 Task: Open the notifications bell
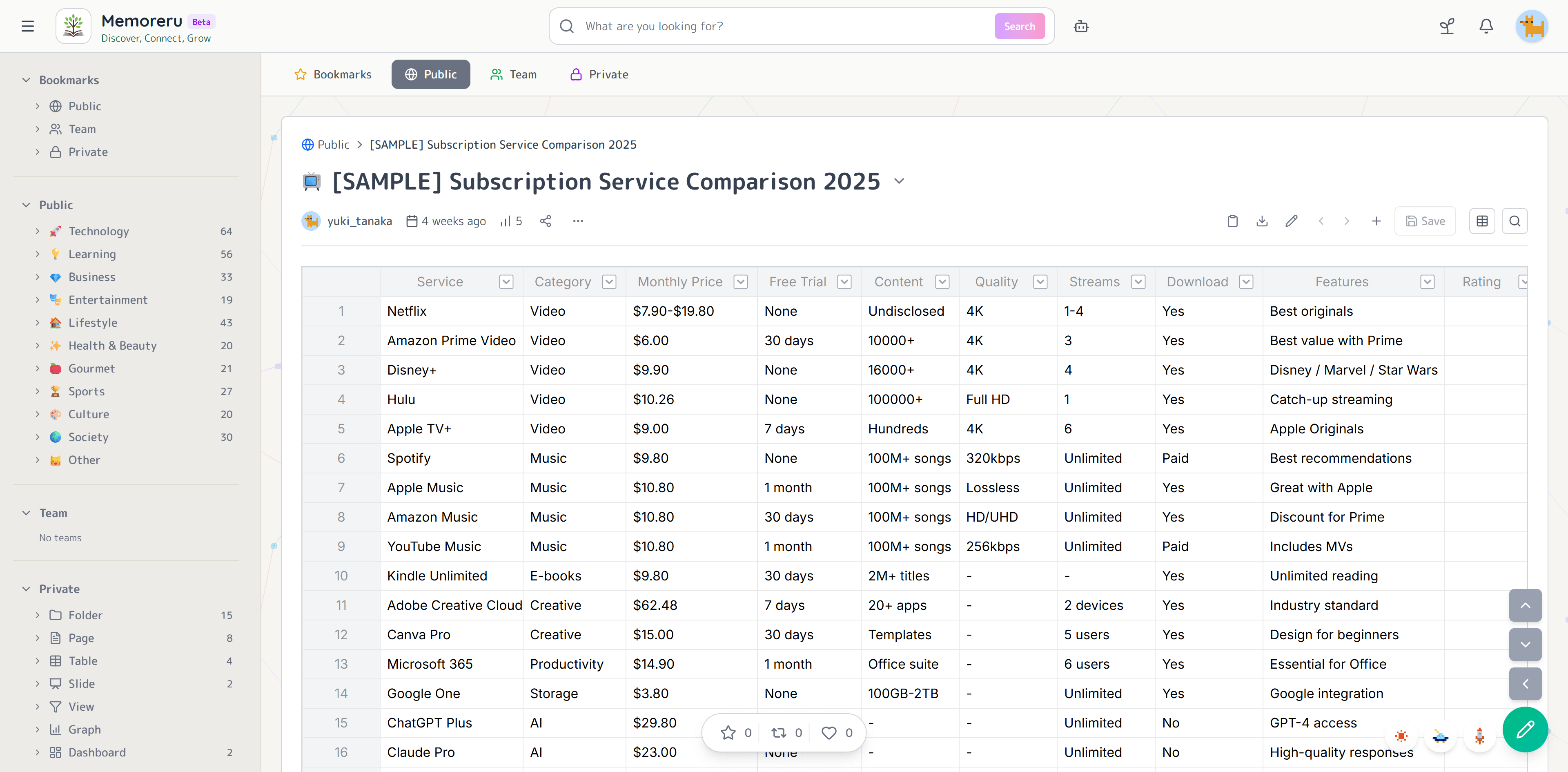point(1486,26)
